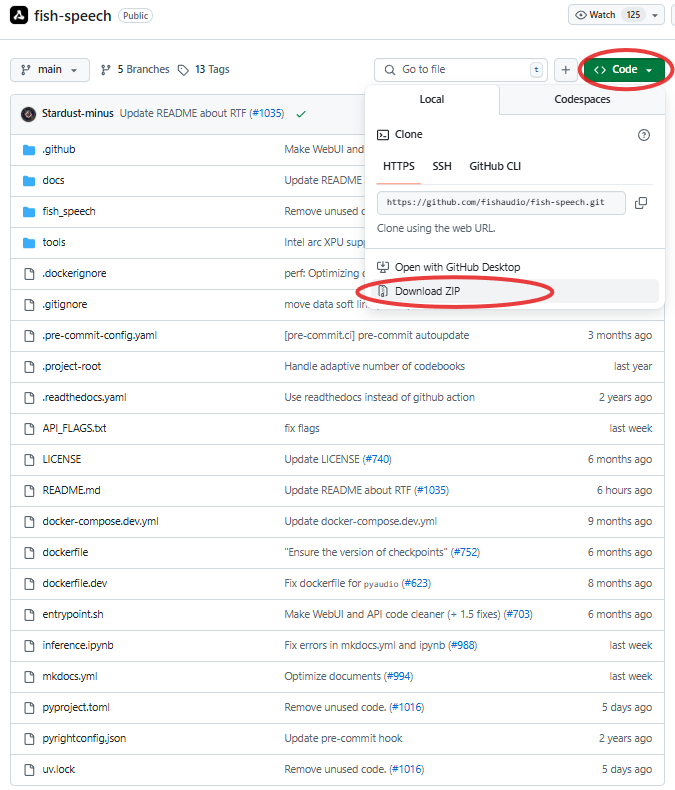Open pull request #994 link
Screen dimensions: 675x790
(x=398, y=677)
